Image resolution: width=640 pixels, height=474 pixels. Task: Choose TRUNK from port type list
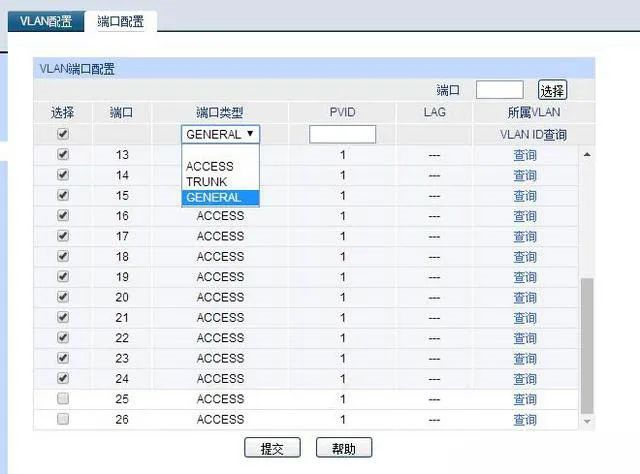207,182
